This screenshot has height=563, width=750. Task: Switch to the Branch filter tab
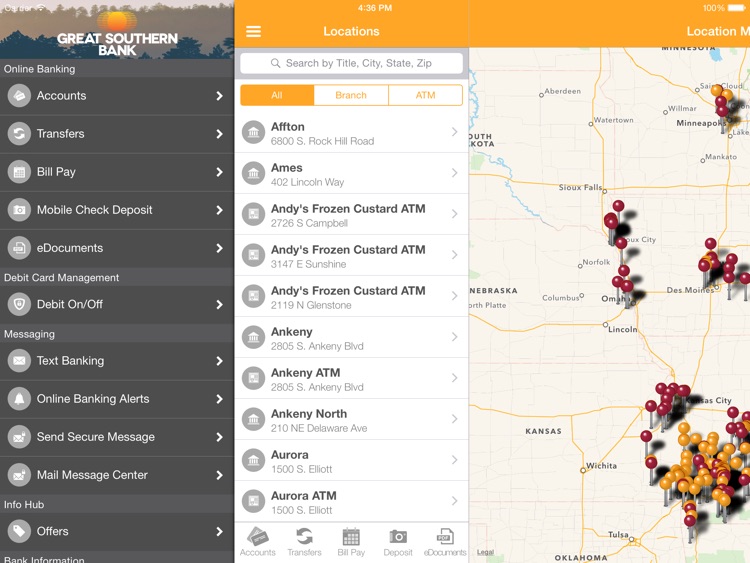[x=351, y=95]
